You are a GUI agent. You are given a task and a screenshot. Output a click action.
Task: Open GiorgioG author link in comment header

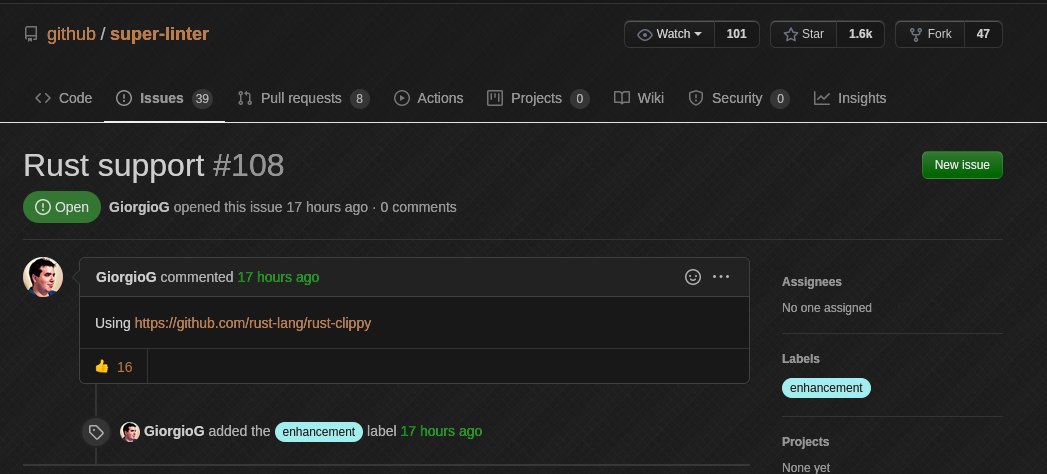coord(126,277)
